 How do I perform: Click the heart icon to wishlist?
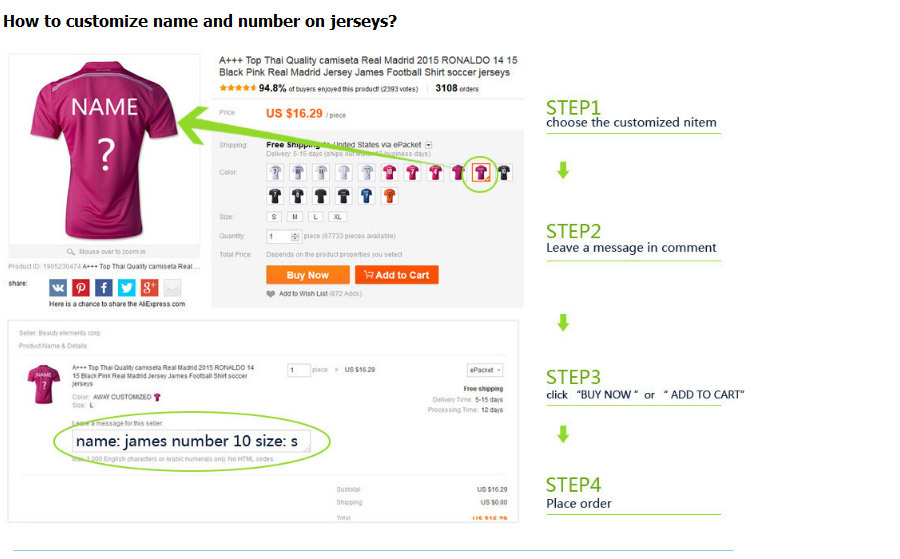(271, 294)
